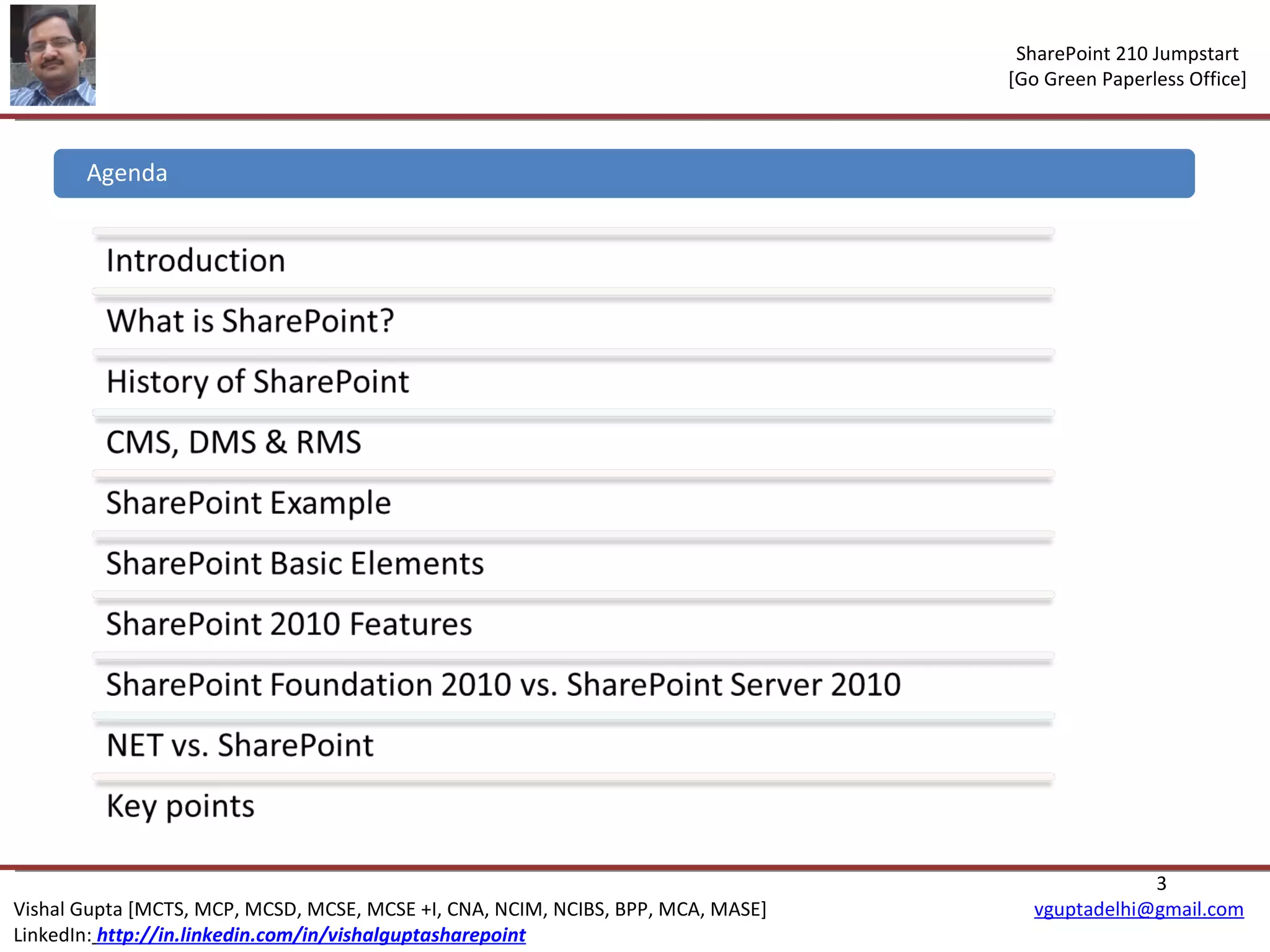Viewport: 1270px width, 952px height.
Task: Click the NET vs. SharePoint item
Action: (x=240, y=745)
